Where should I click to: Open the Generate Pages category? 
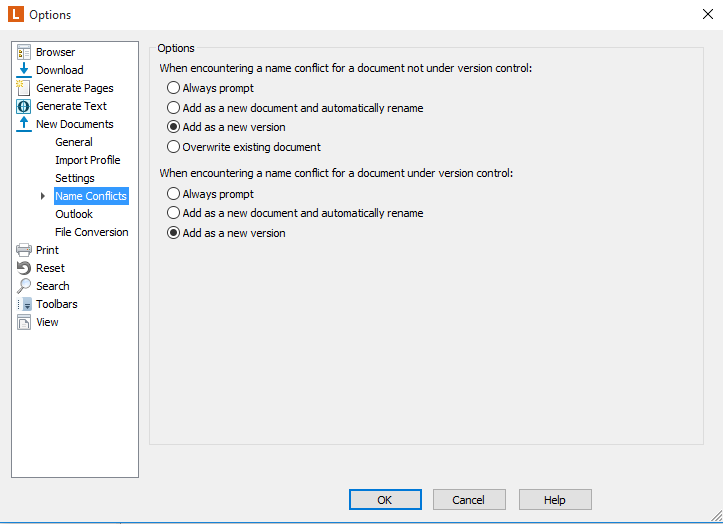pyautogui.click(x=75, y=88)
